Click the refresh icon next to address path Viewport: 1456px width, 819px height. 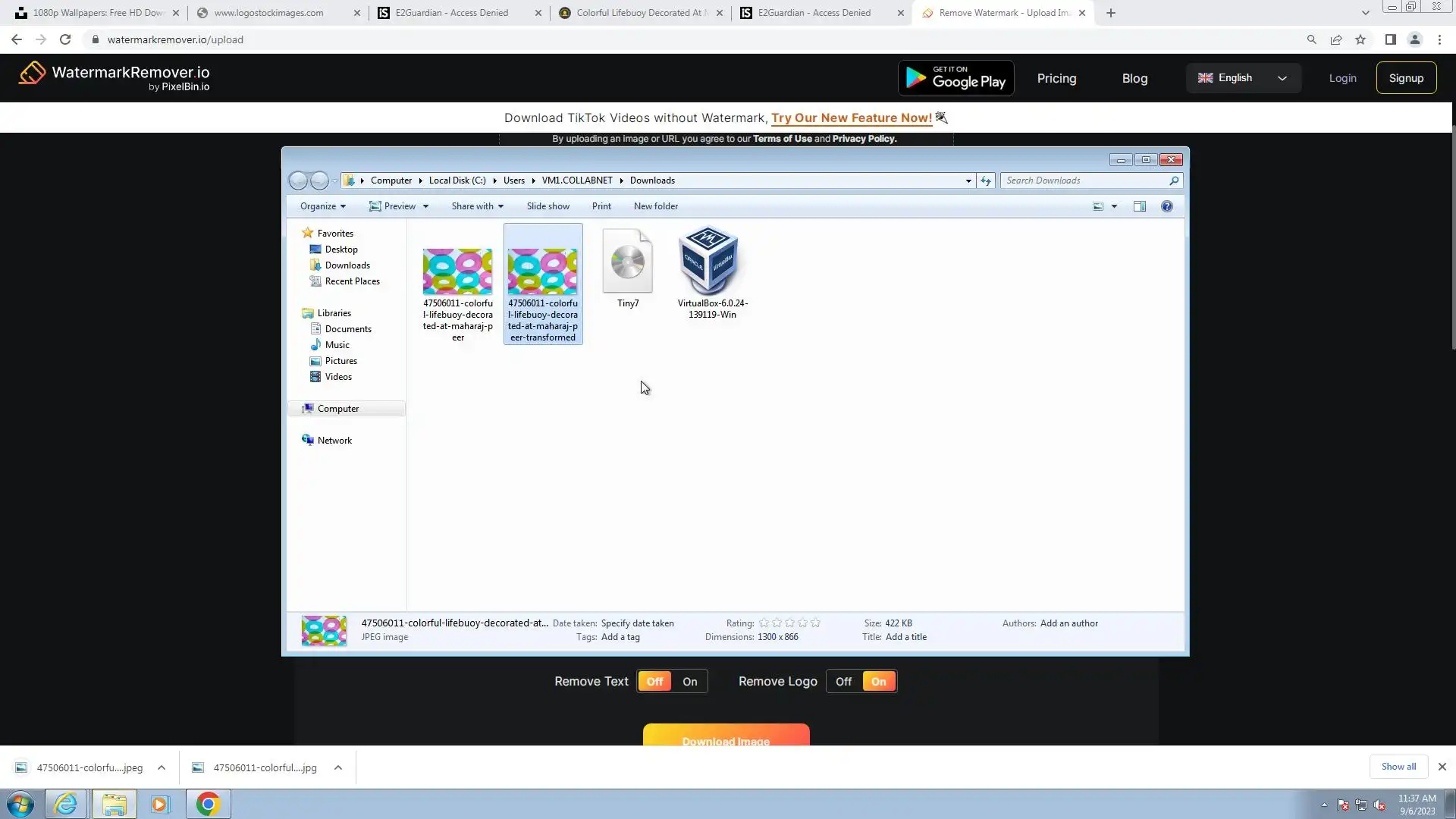985,180
